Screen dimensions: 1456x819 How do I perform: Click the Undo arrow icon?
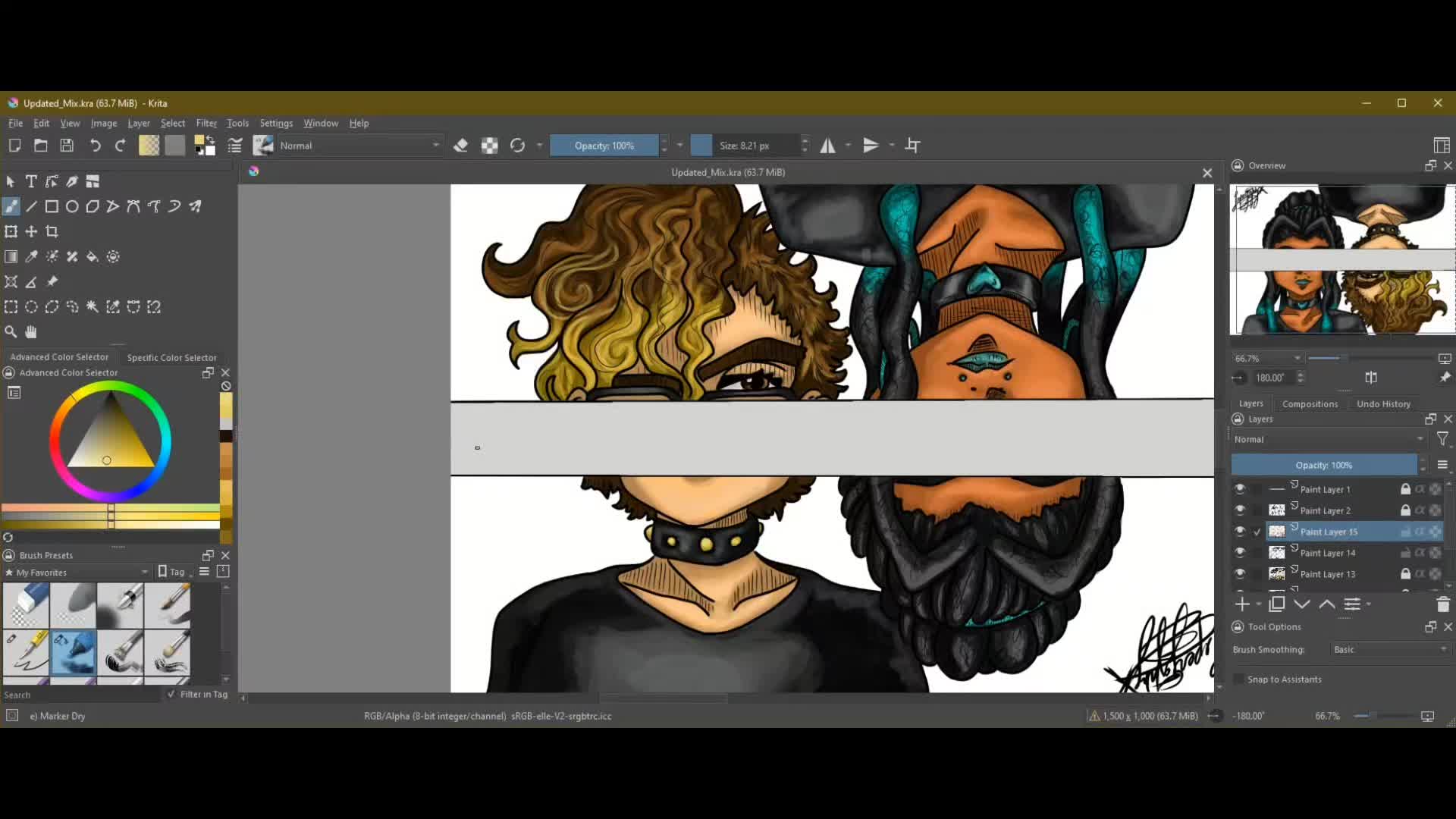pos(95,146)
